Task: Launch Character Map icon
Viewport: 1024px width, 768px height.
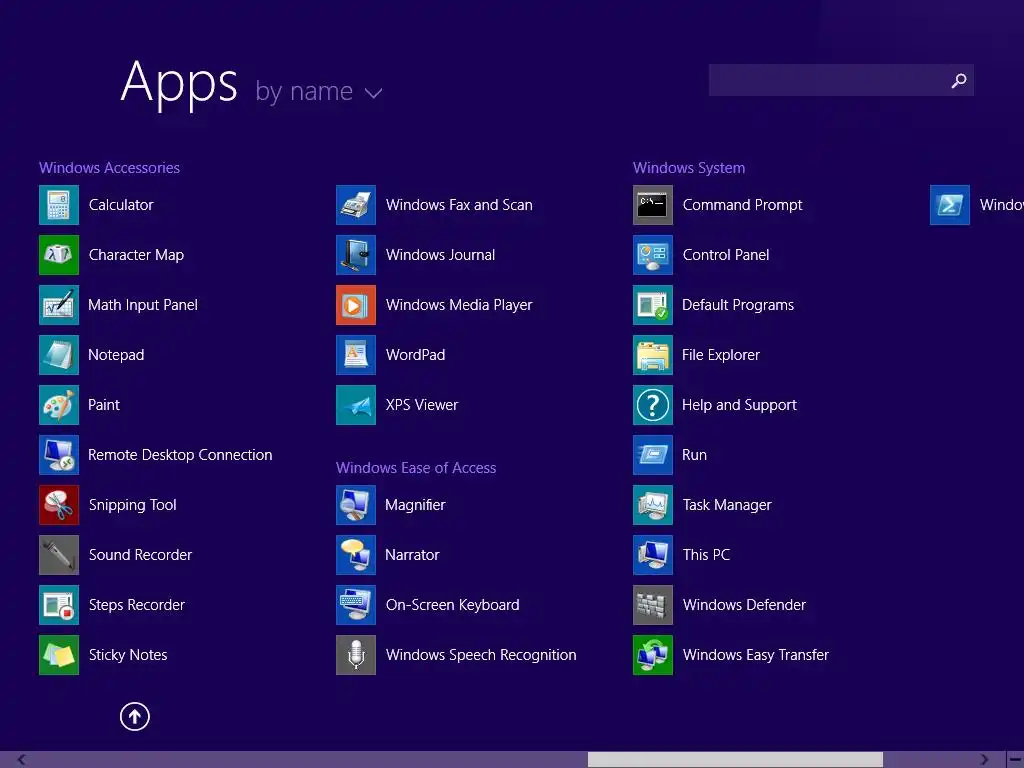Action: click(x=59, y=255)
